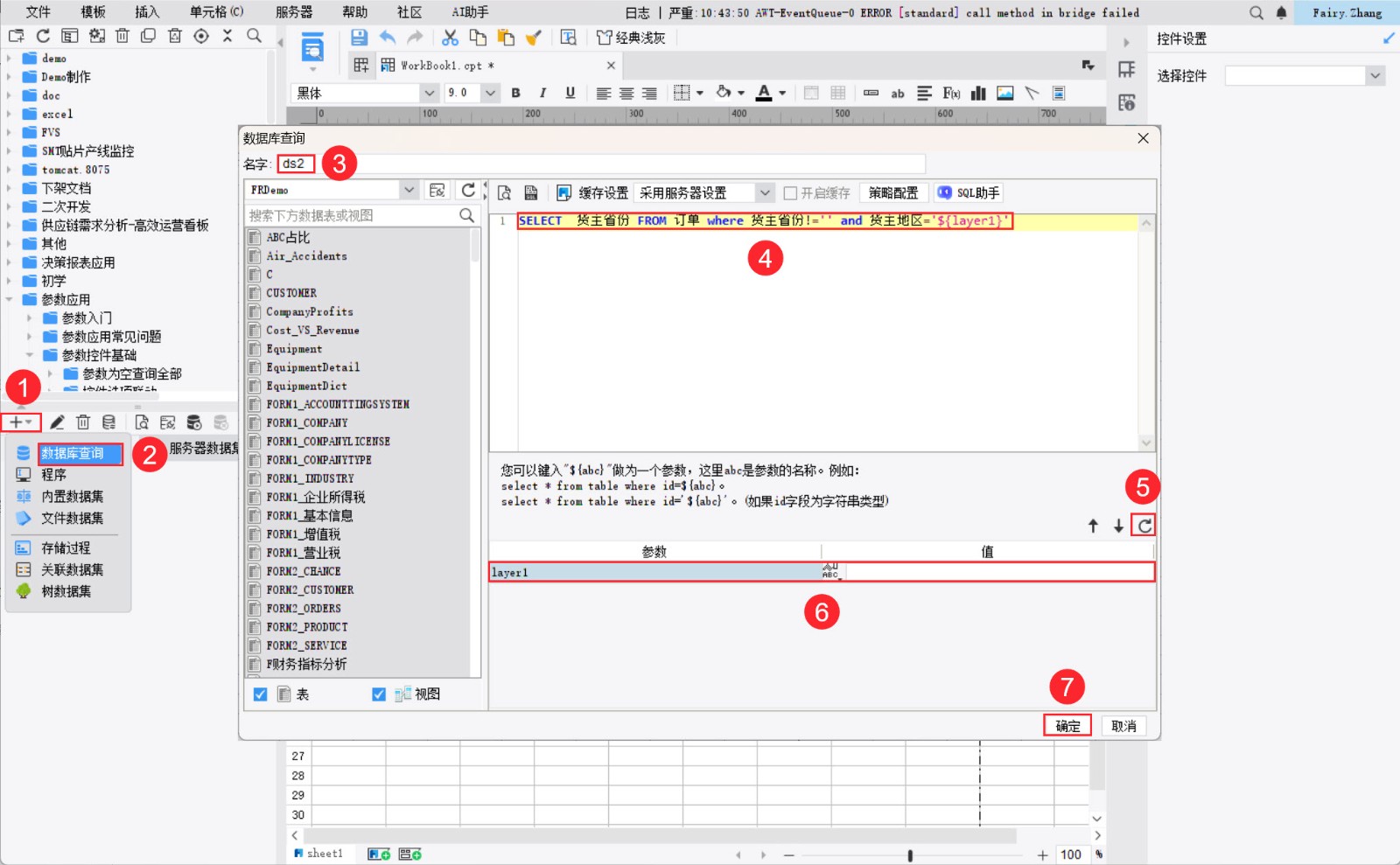Viewport: 1400px width, 865px height.
Task: Click the edit dataset pencil icon
Action: [x=57, y=422]
